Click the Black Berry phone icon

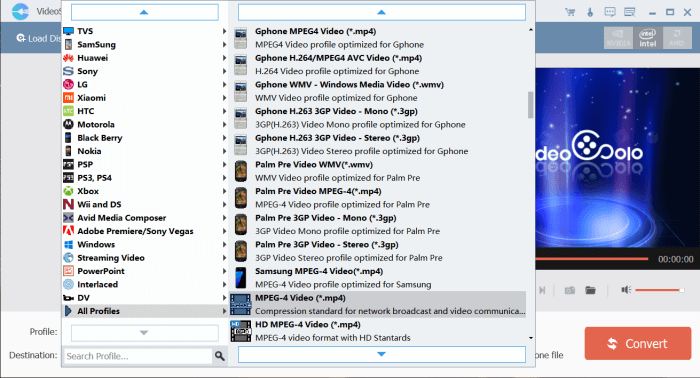pos(68,138)
